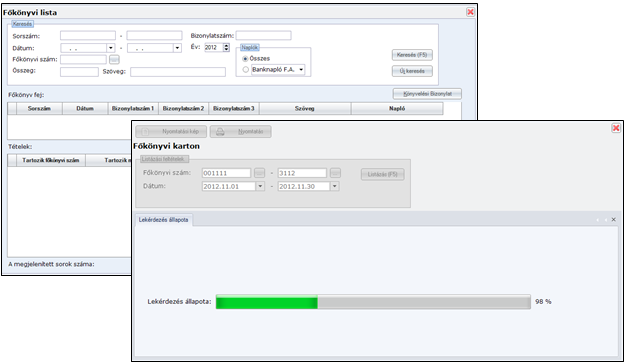Click the Dátum column header in Főkönyv fej

(85, 109)
